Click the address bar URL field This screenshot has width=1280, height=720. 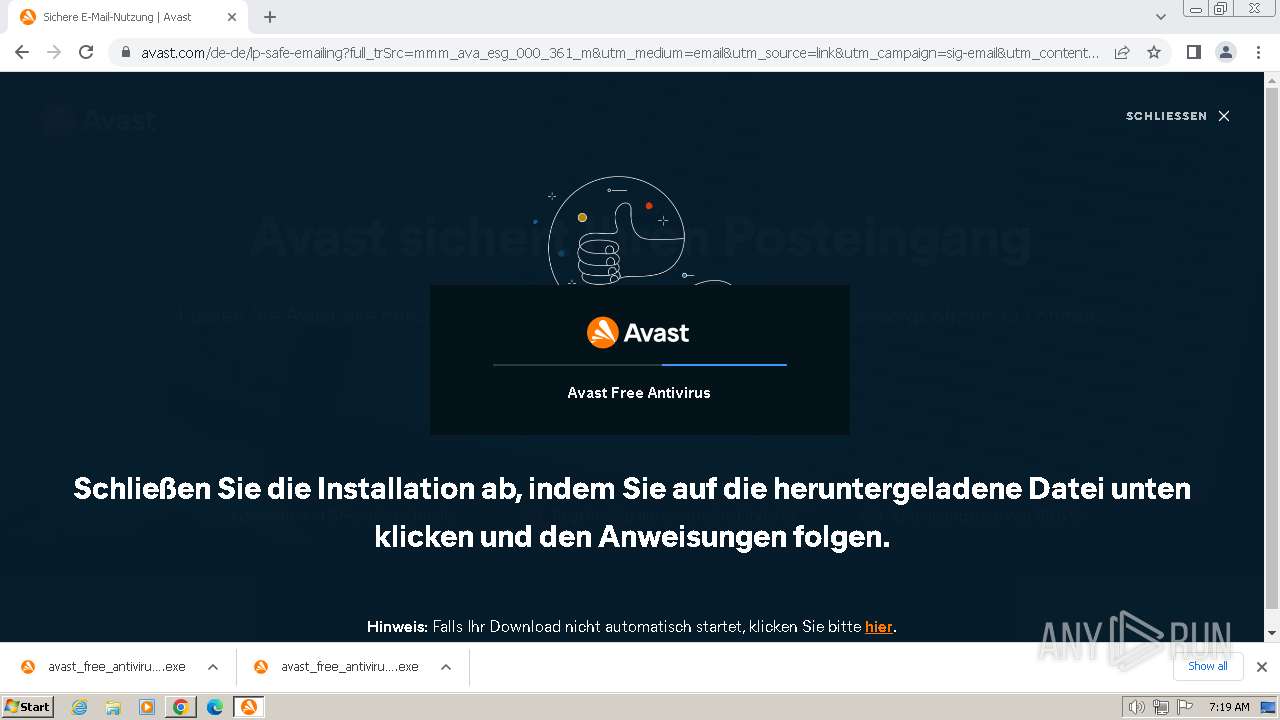click(x=620, y=52)
